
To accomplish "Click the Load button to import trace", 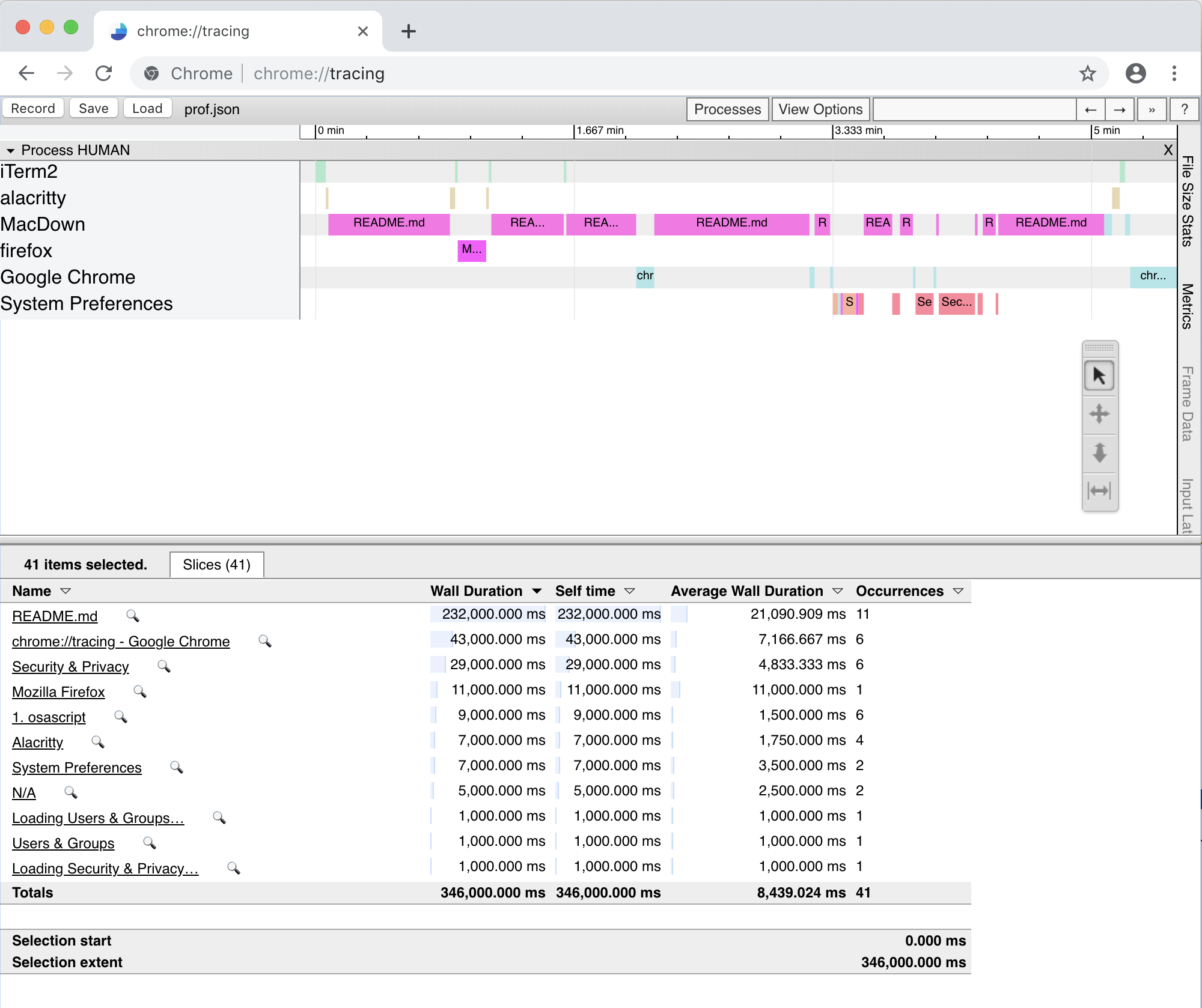I will 143,108.
